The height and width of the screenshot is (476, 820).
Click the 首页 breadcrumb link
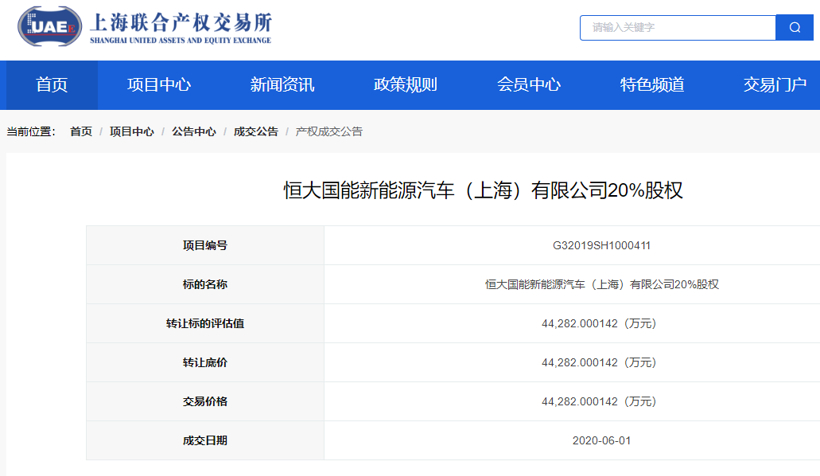81,131
